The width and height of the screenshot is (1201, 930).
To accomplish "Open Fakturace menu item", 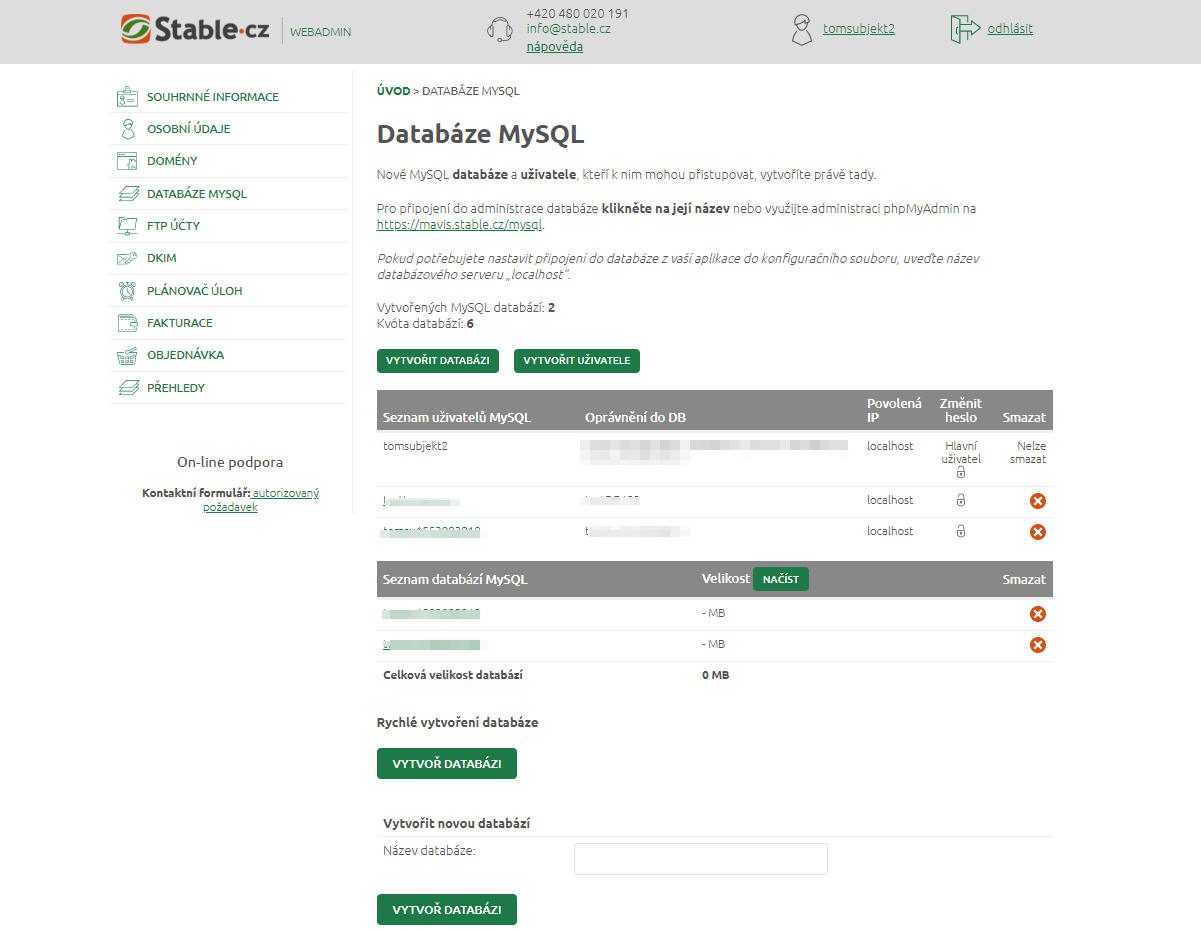I will coord(180,323).
